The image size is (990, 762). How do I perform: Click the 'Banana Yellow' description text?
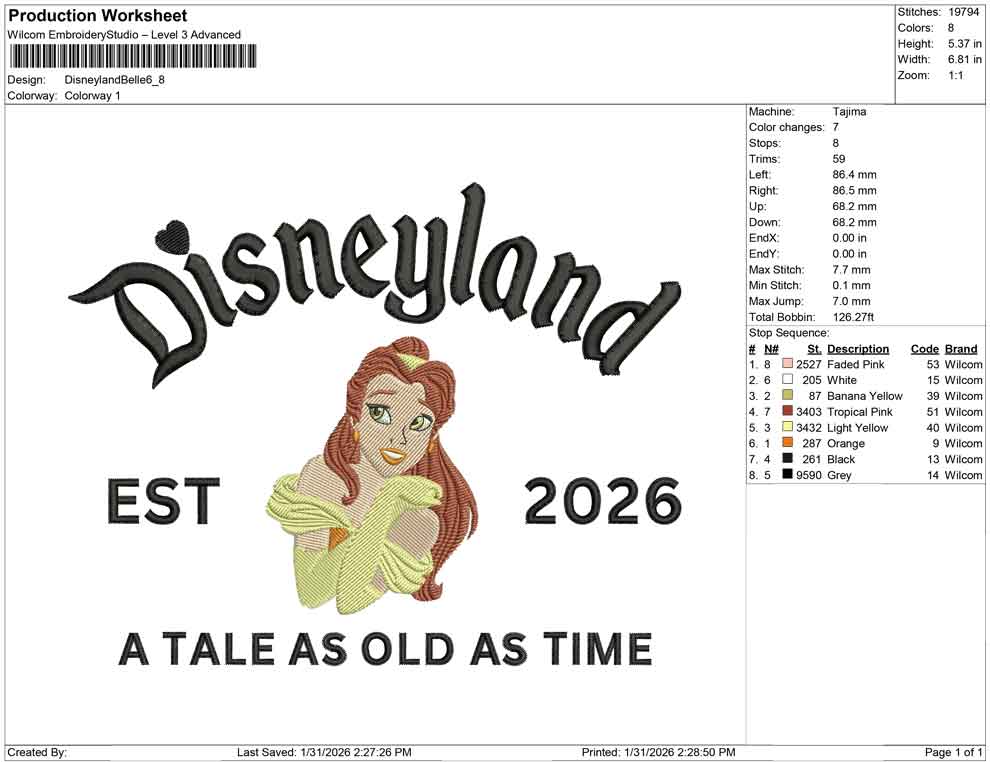click(x=864, y=396)
